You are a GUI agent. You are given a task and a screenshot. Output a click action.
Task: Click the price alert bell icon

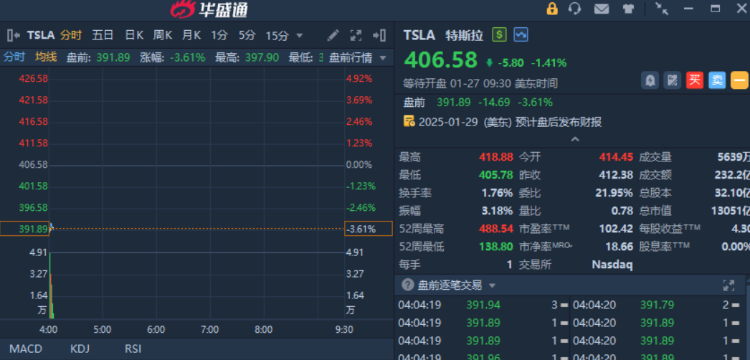(x=650, y=80)
